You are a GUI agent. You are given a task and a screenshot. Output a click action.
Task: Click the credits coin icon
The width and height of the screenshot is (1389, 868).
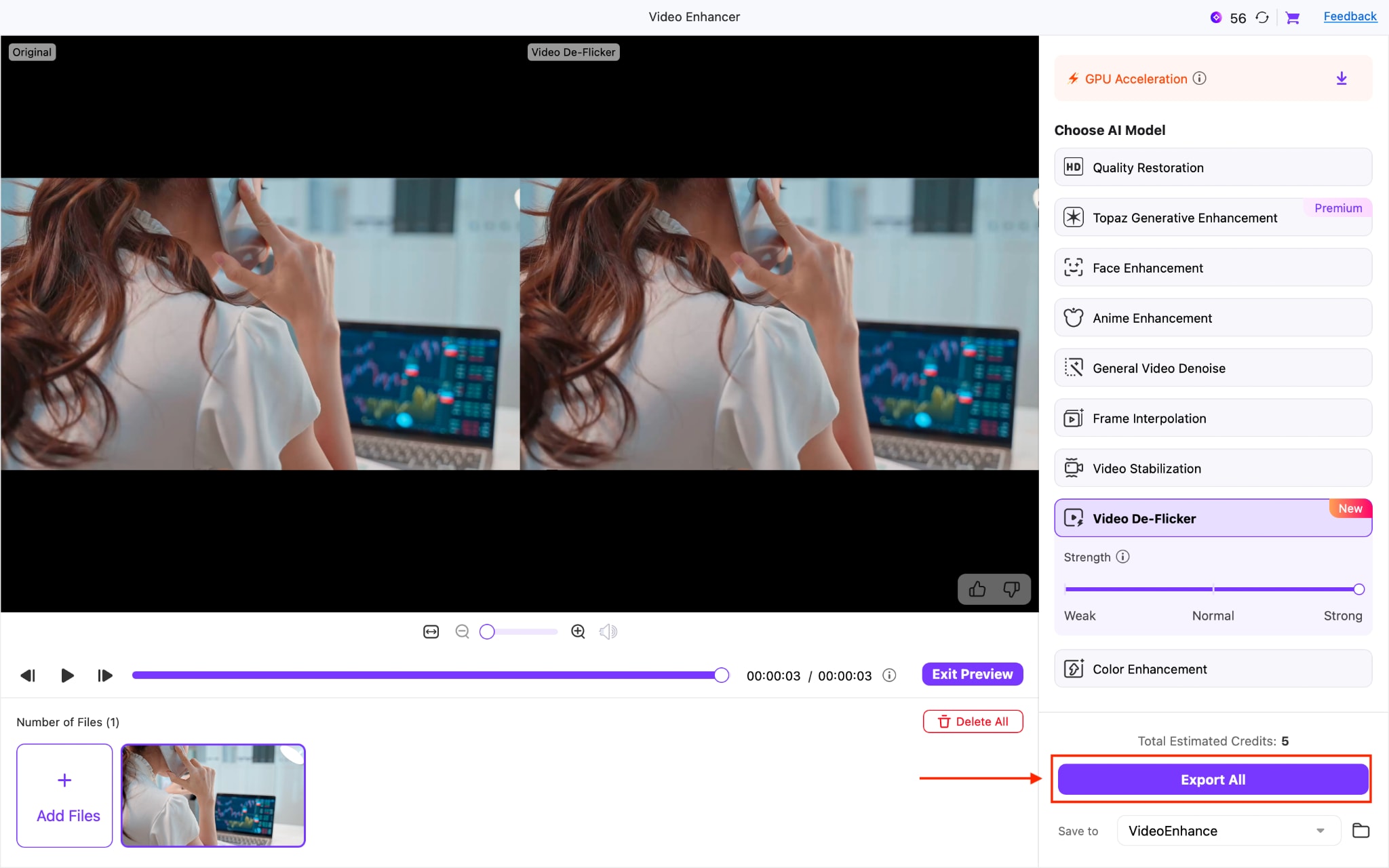1216,18
